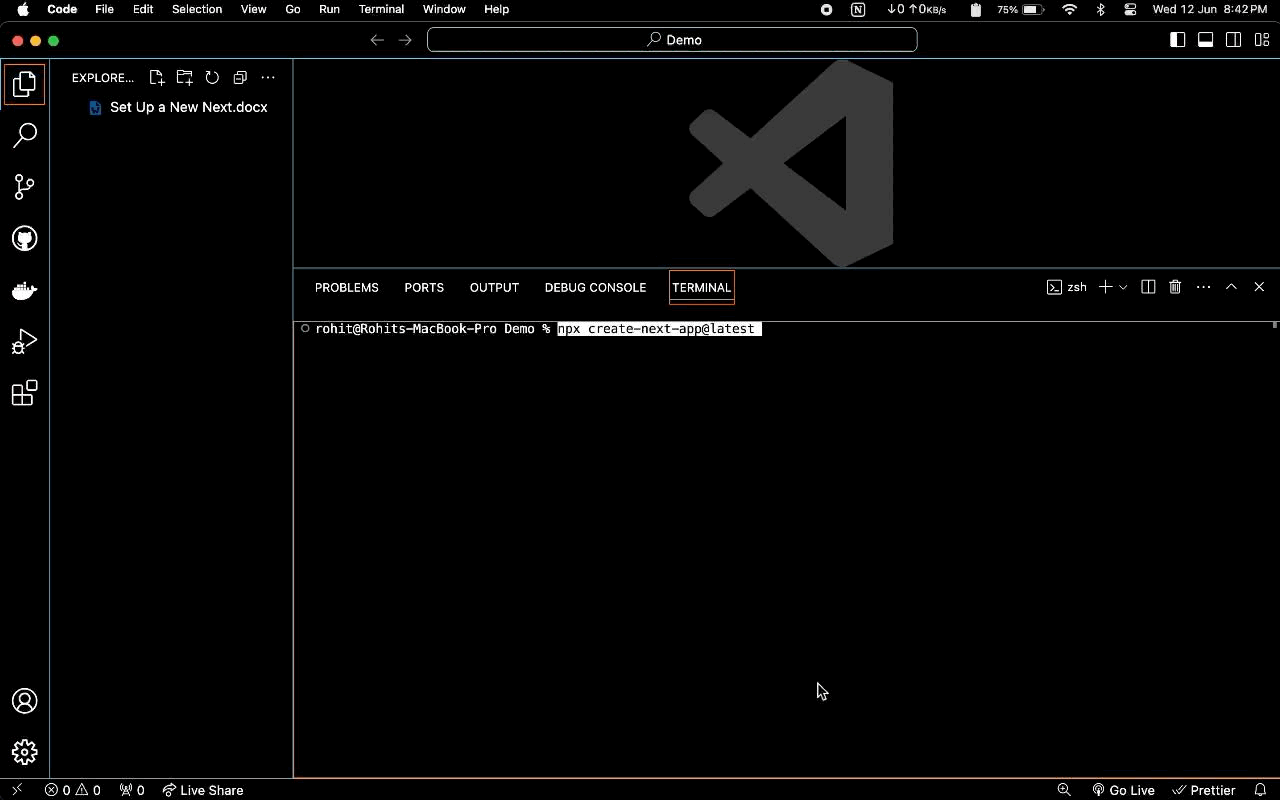Switch to the PROBLEMS tab
1280x800 pixels.
(x=346, y=287)
